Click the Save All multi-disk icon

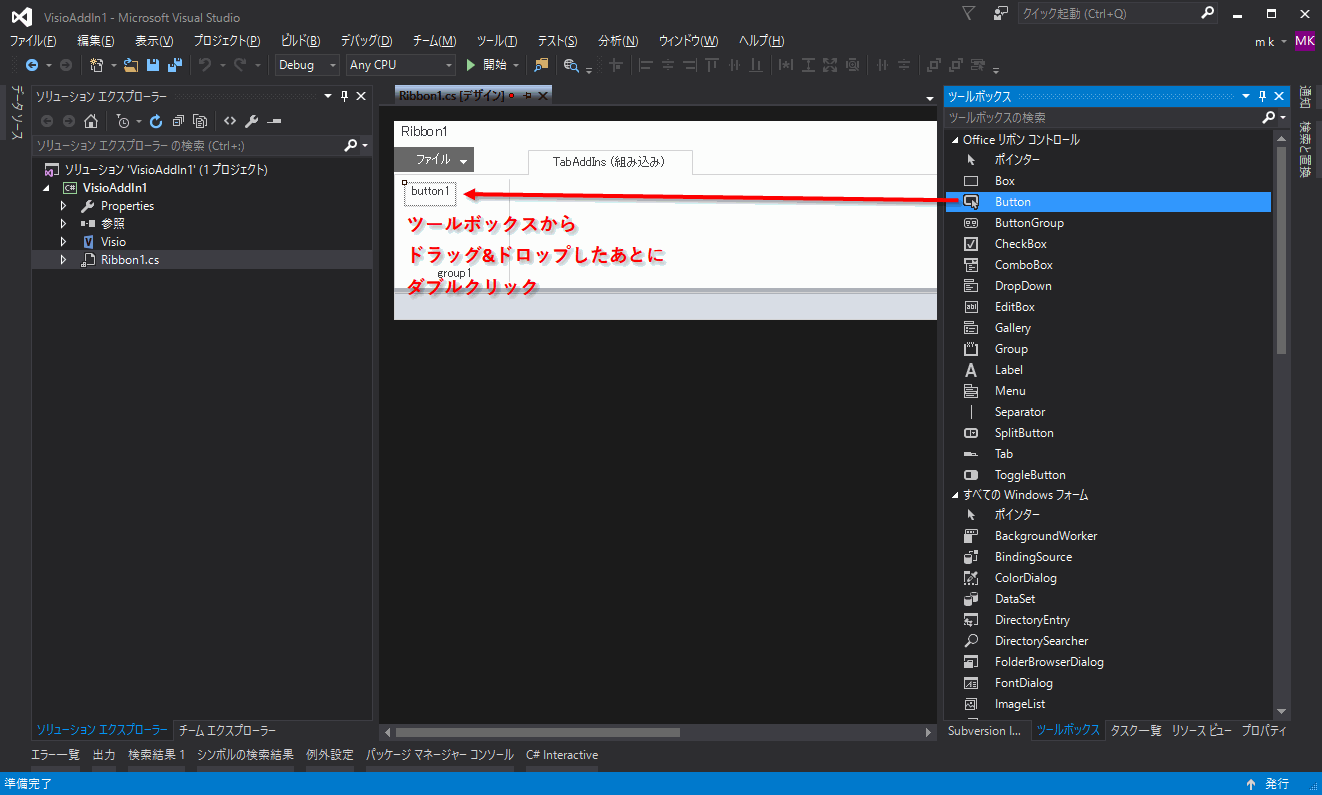[x=174, y=65]
